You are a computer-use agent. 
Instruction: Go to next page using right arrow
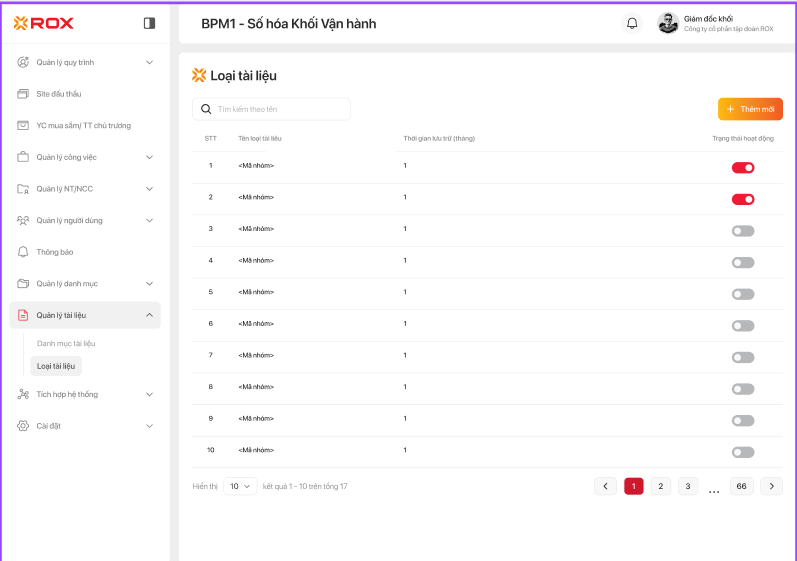coord(771,486)
